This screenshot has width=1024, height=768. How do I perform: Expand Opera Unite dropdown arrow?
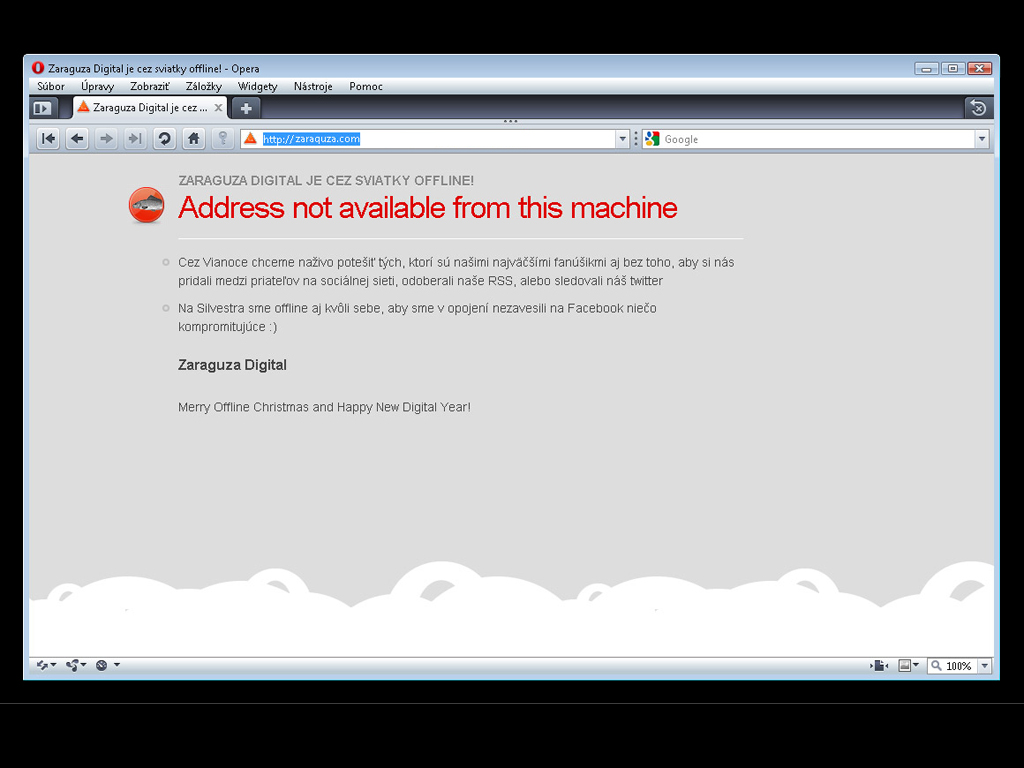click(84, 665)
